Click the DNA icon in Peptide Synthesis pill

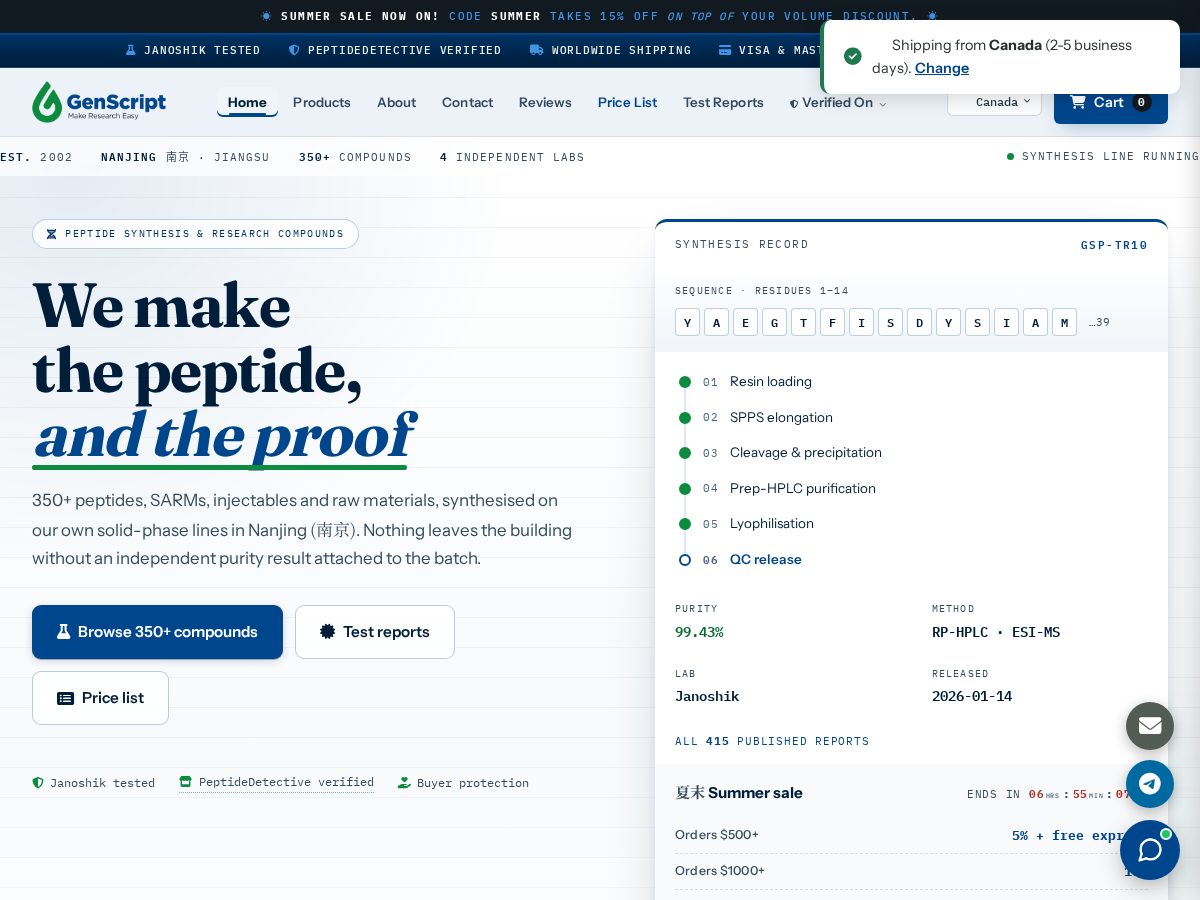[x=52, y=234]
